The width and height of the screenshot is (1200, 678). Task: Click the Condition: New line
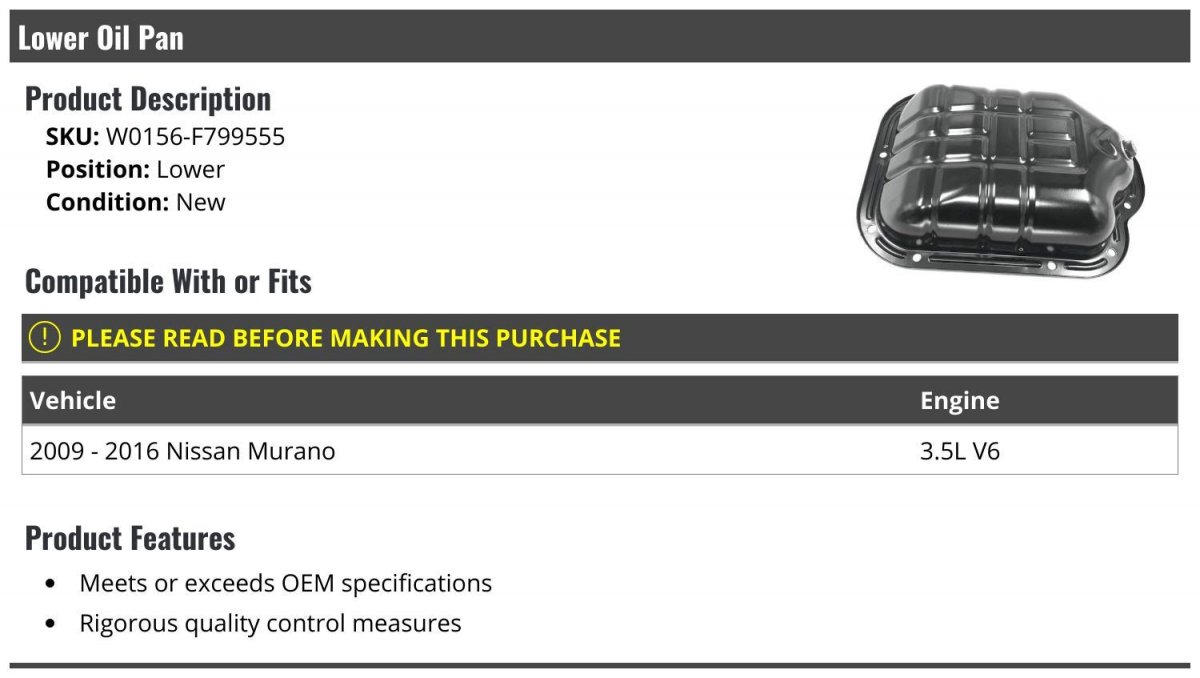tap(136, 202)
